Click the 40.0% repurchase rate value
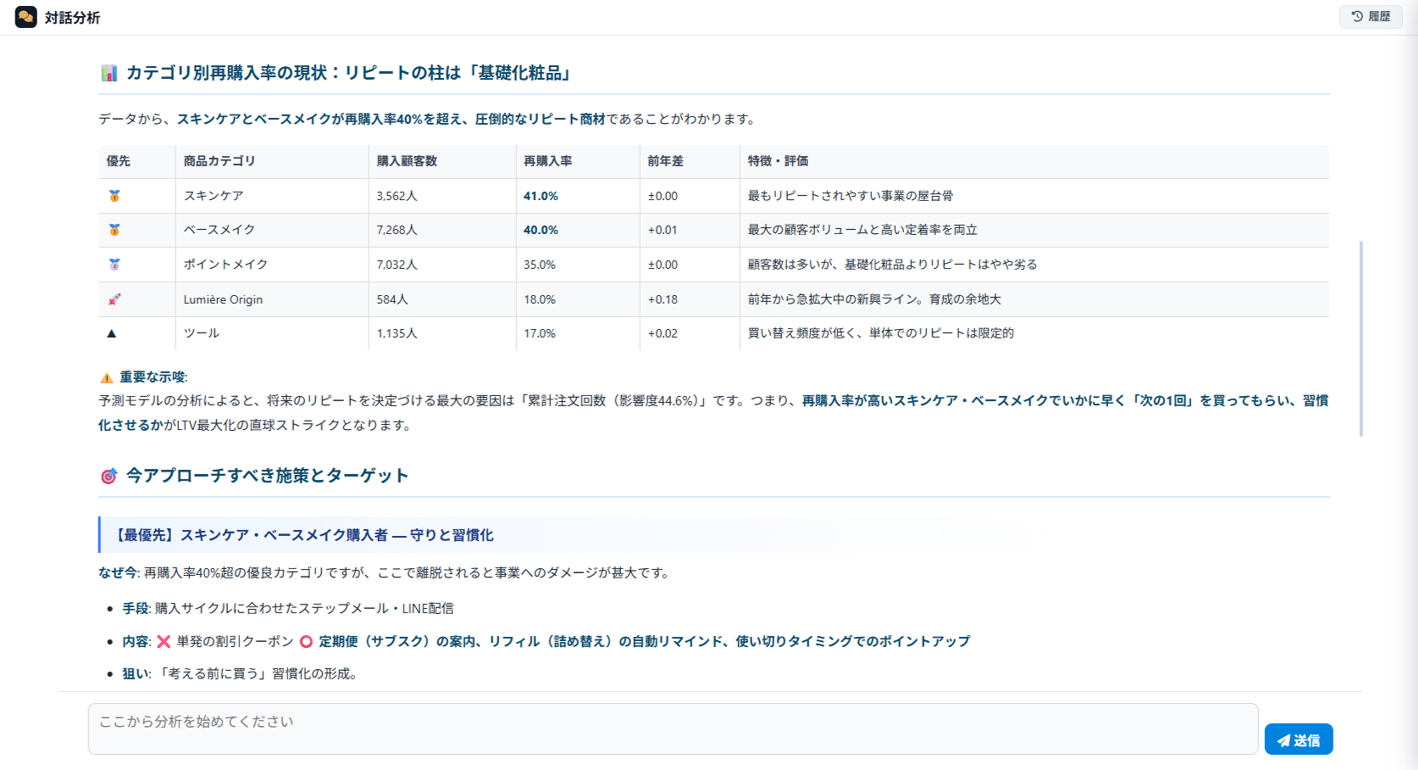Screen dimensions: 1418x770 tap(541, 230)
